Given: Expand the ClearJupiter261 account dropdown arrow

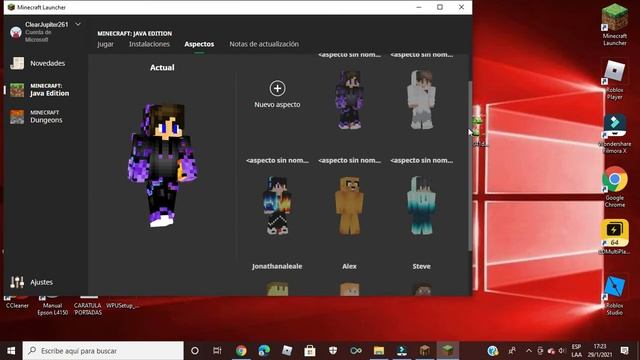Looking at the screenshot, I should (x=78, y=24).
